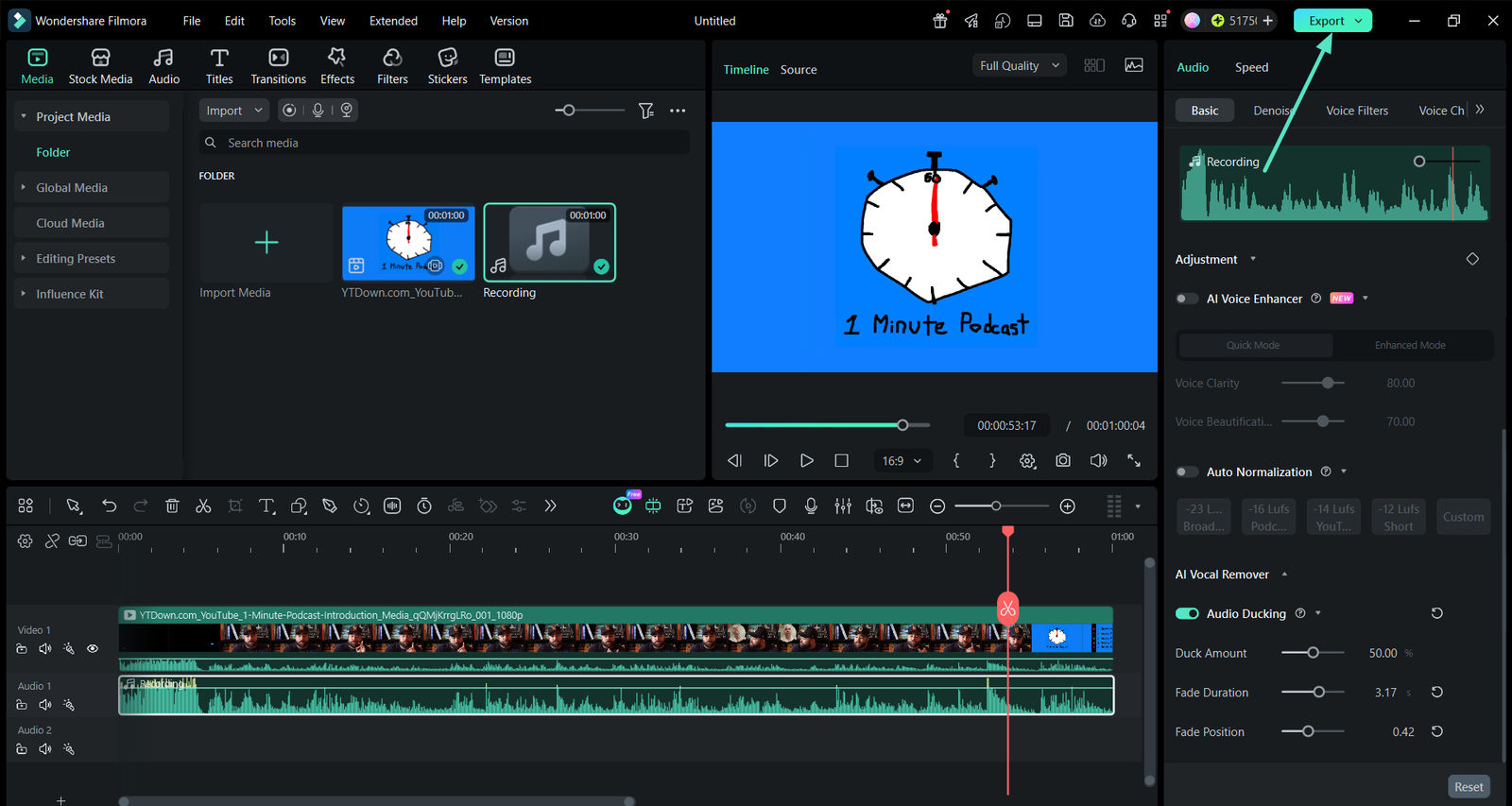The width and height of the screenshot is (1512, 806).
Task: Expand AI Vocal Remover section
Action: click(x=1284, y=574)
